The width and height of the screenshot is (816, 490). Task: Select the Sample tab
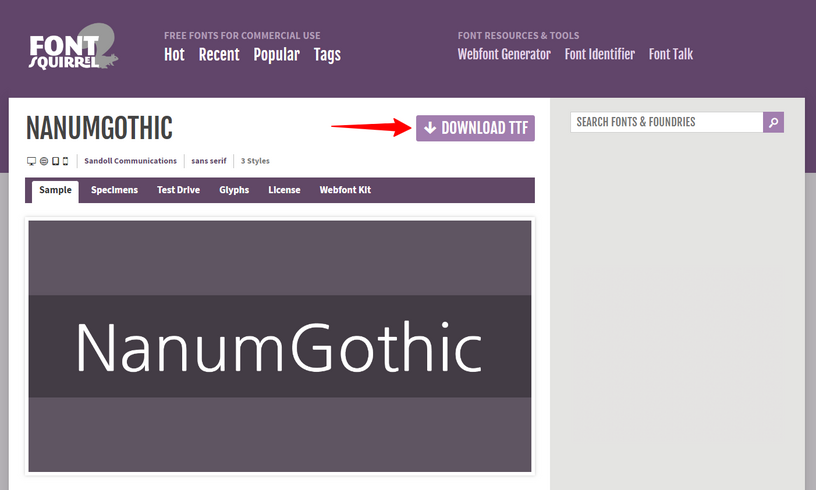(55, 191)
